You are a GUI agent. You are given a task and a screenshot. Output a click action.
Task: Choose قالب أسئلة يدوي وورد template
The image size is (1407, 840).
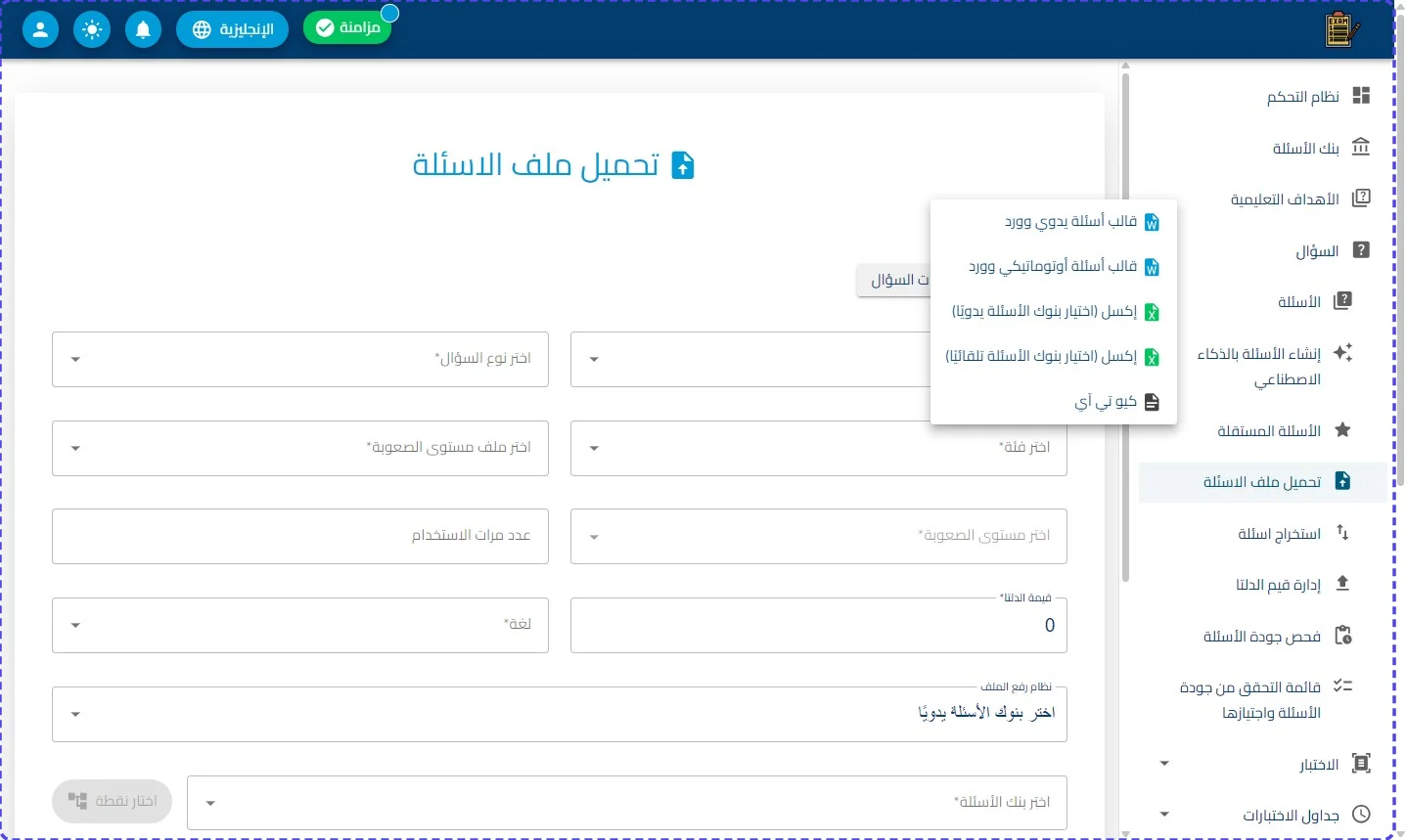[x=1054, y=222]
